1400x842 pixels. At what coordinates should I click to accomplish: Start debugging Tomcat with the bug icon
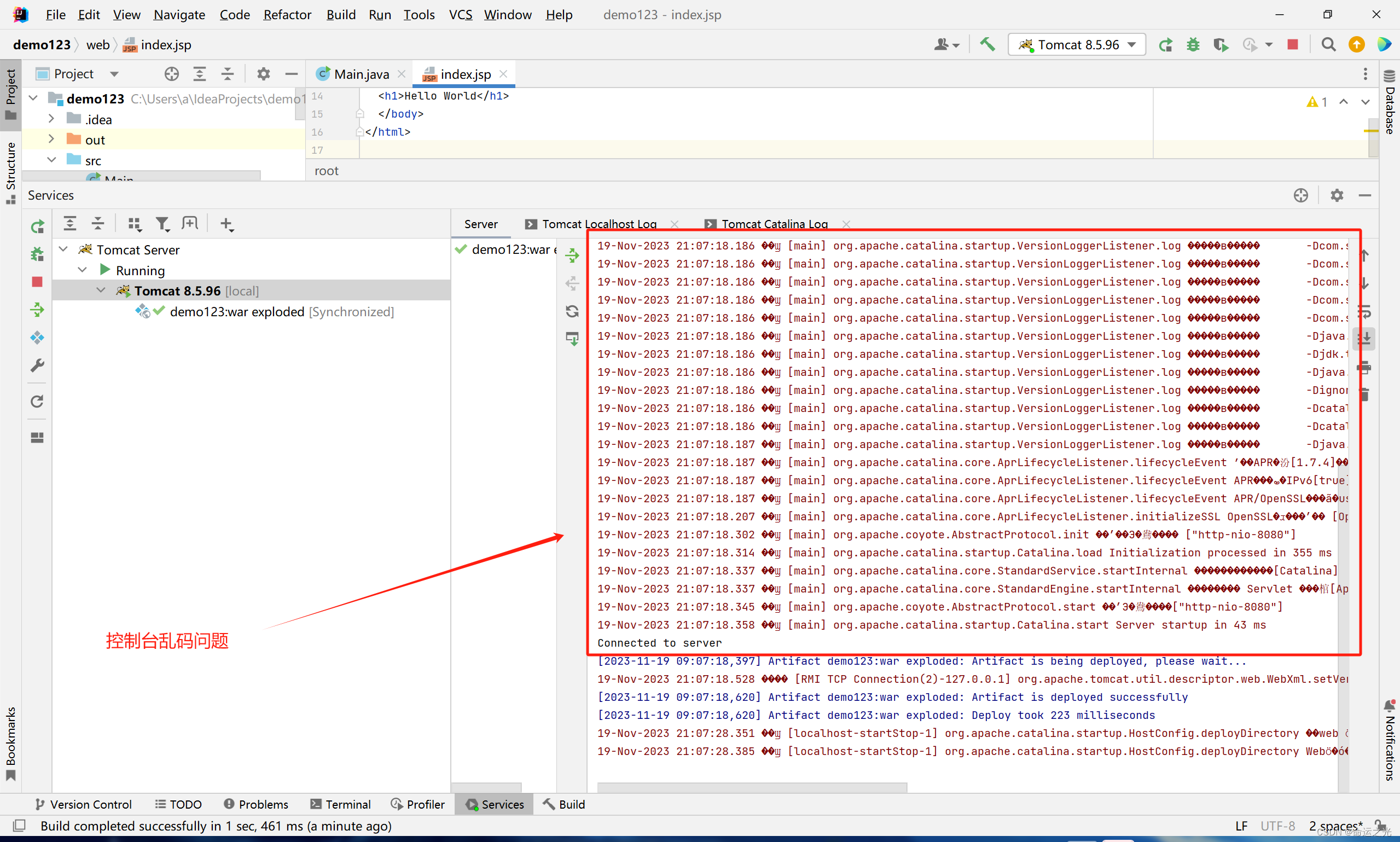[1193, 44]
